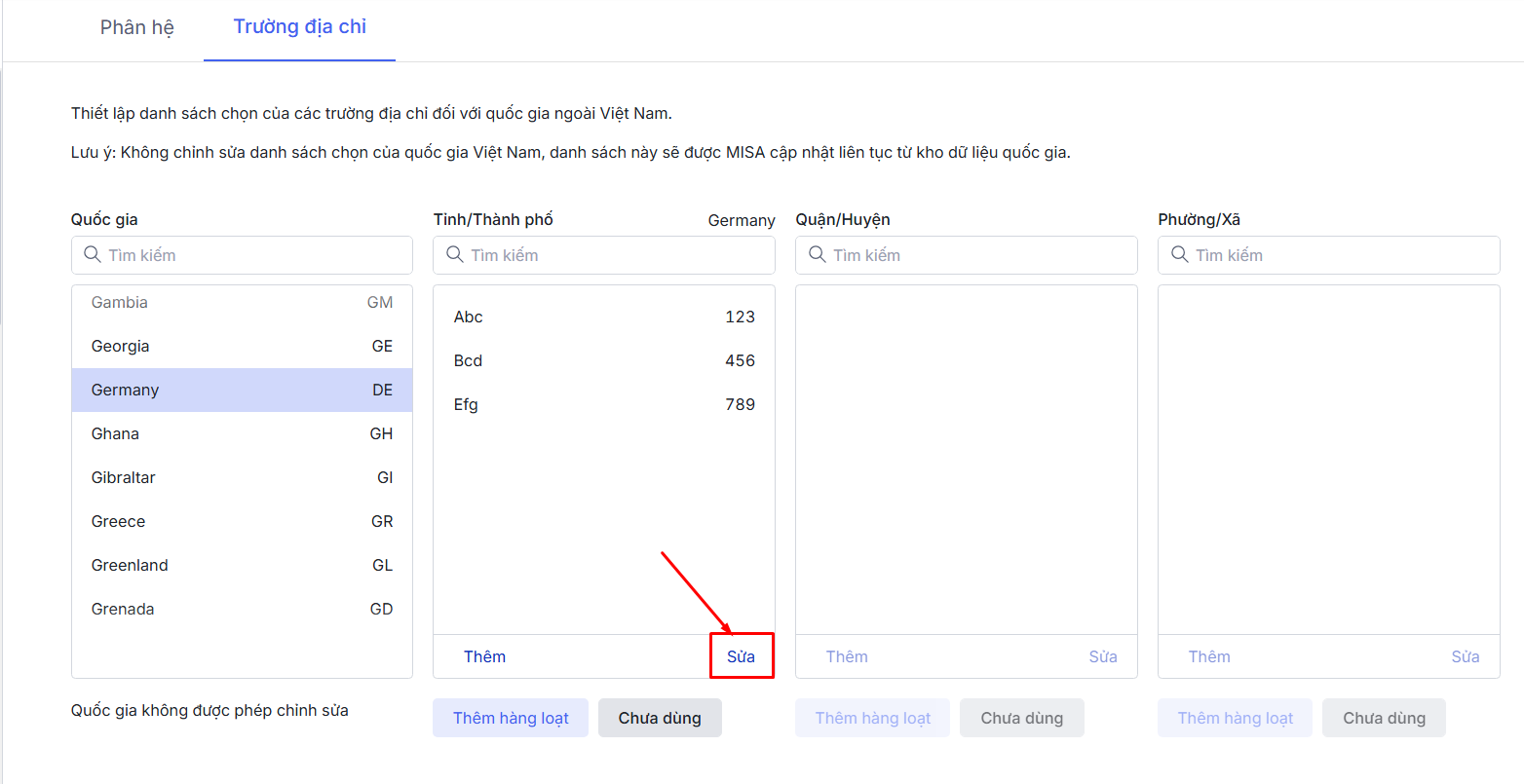
Task: Click Chưa dùng button for Tỉnh/Thành phố
Action: [x=660, y=718]
